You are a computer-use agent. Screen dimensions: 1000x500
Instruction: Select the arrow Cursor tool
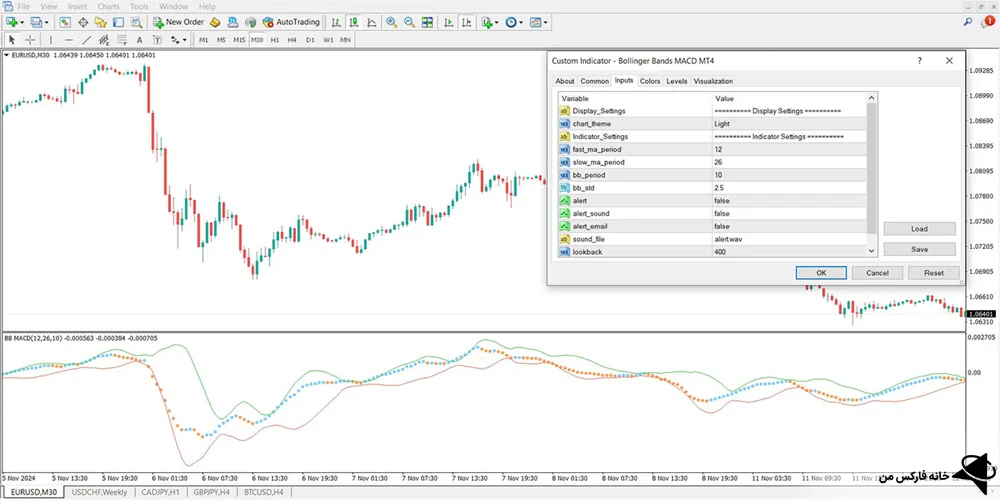pos(11,40)
